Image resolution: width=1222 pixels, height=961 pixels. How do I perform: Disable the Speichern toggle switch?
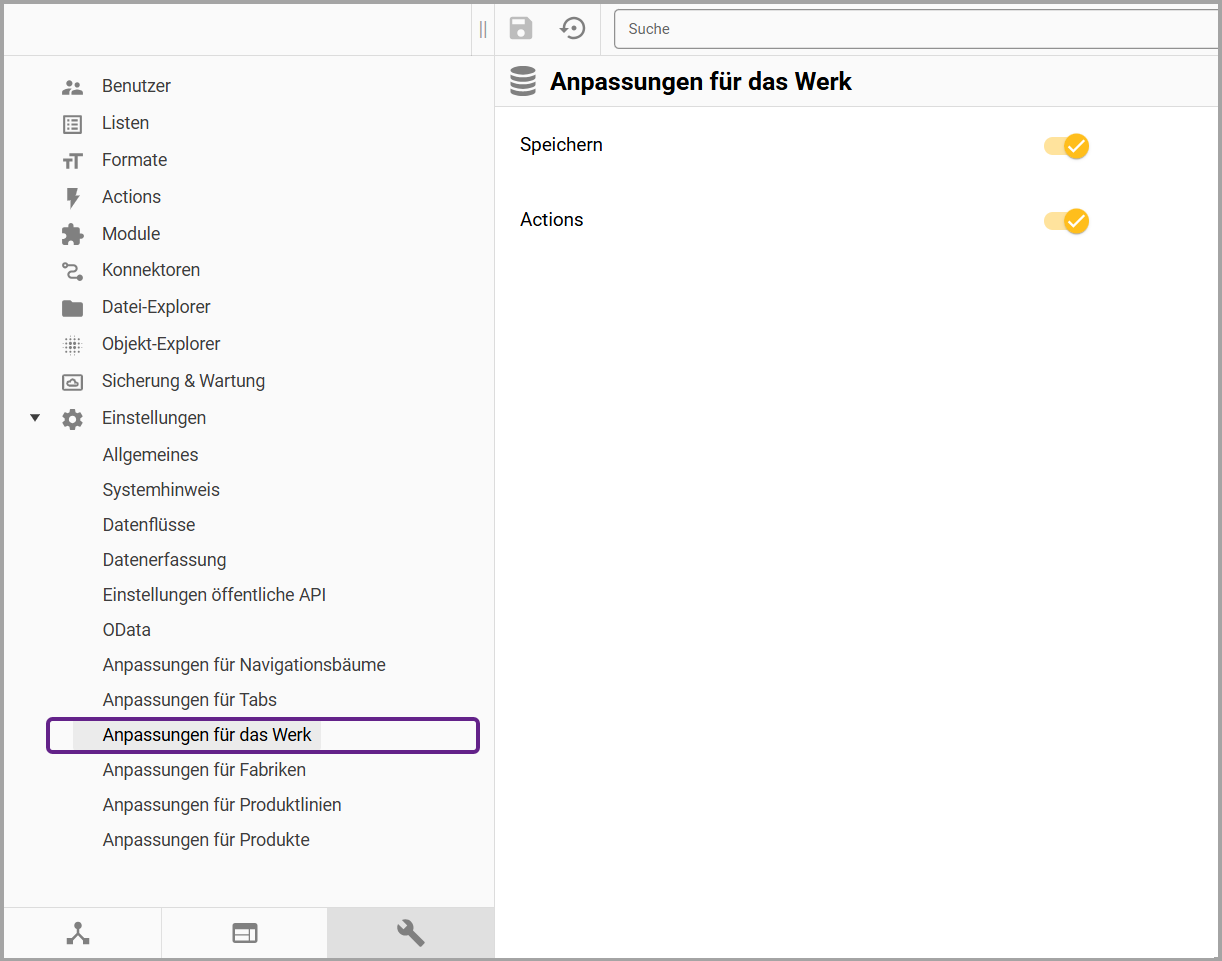(x=1066, y=146)
